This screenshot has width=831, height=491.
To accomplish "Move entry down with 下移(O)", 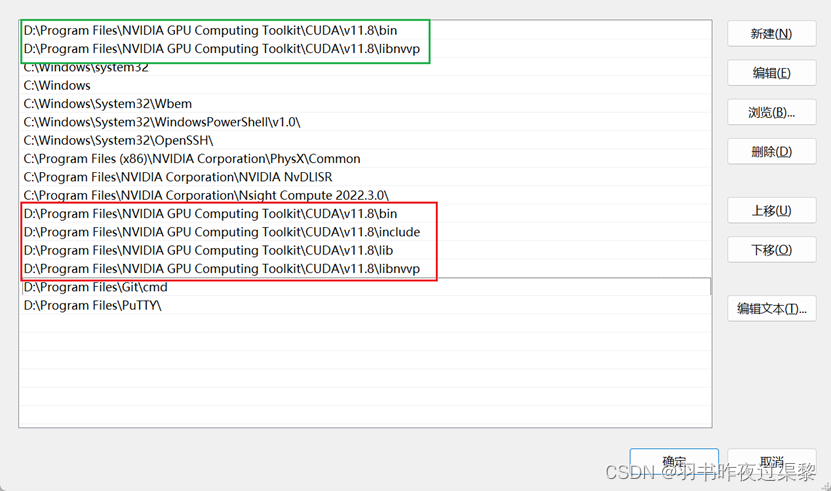I will 772,250.
